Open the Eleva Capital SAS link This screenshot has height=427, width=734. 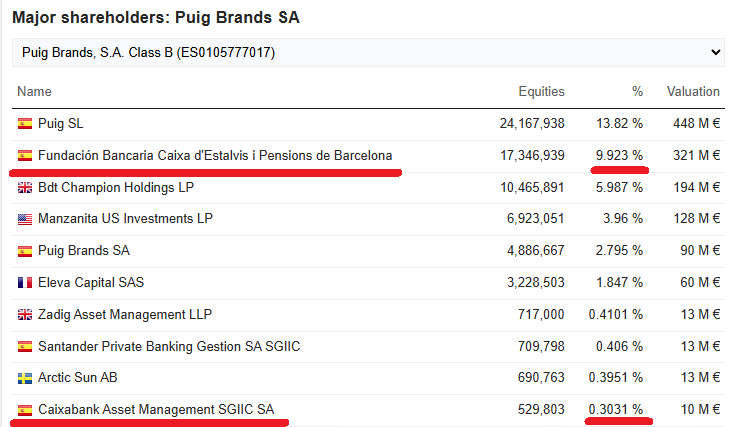pyautogui.click(x=91, y=282)
